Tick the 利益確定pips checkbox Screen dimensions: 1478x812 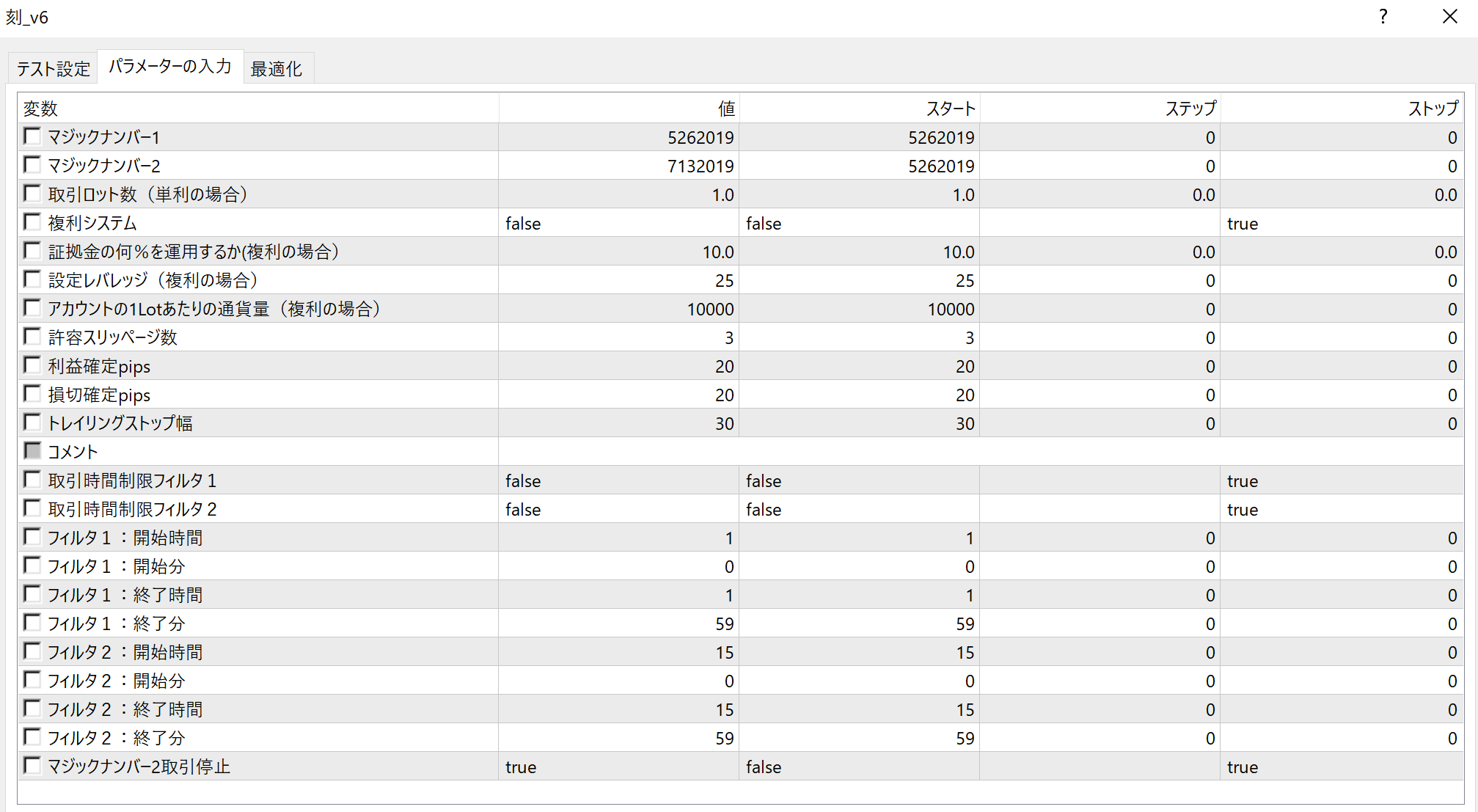click(32, 365)
